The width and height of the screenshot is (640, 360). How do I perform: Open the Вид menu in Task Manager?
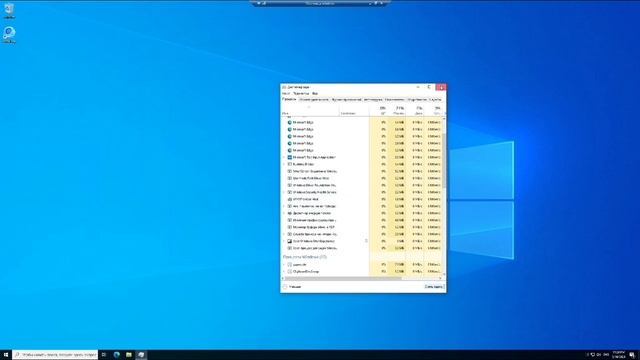315,93
